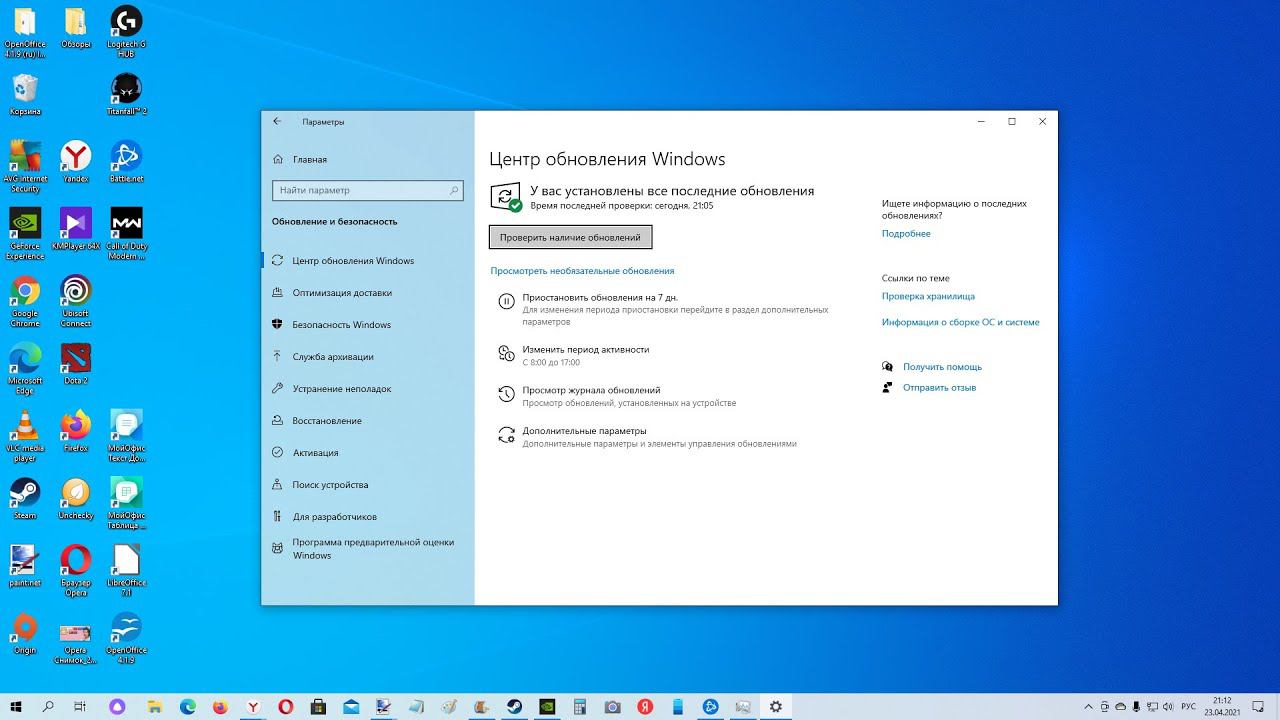Open the taskbar clock showing 21:12
1280x720 pixels.
(1222, 706)
